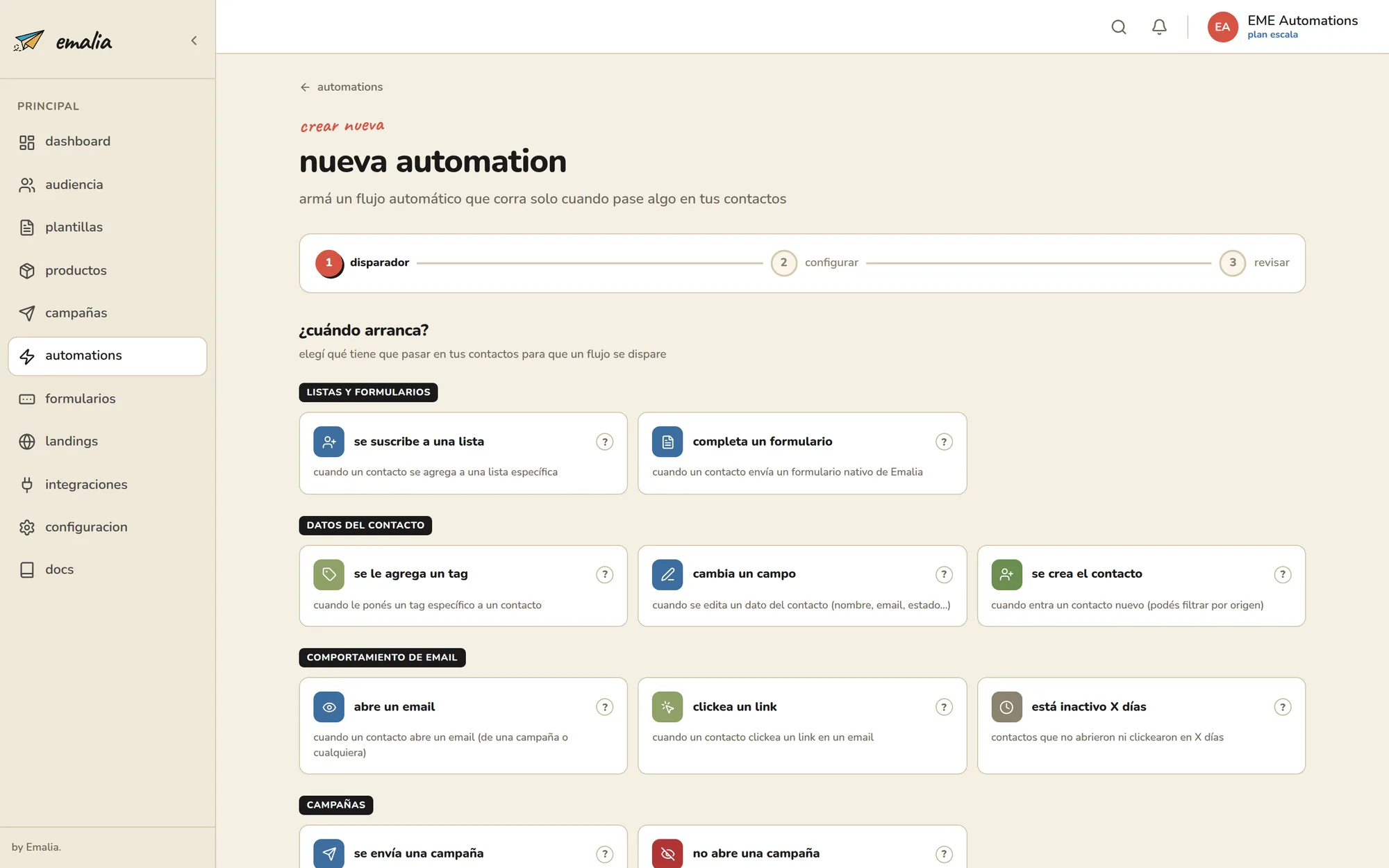
Task: Select automations in sidebar
Action: (x=108, y=356)
